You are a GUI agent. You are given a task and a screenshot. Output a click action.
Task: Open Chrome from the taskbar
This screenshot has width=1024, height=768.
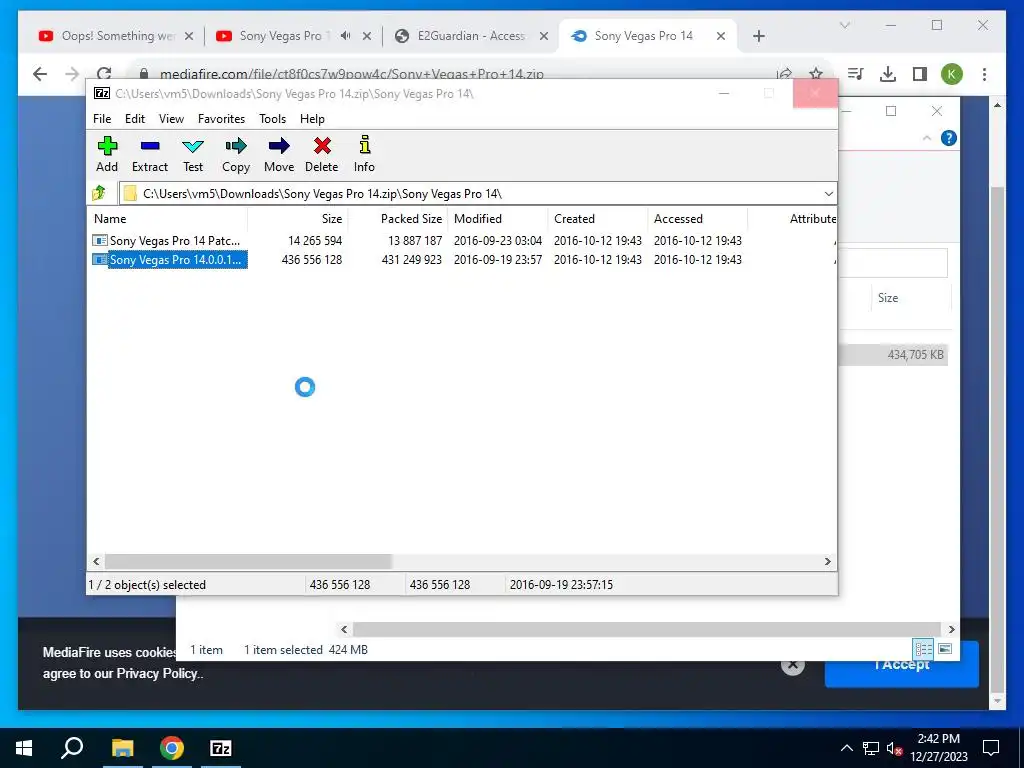pos(172,748)
